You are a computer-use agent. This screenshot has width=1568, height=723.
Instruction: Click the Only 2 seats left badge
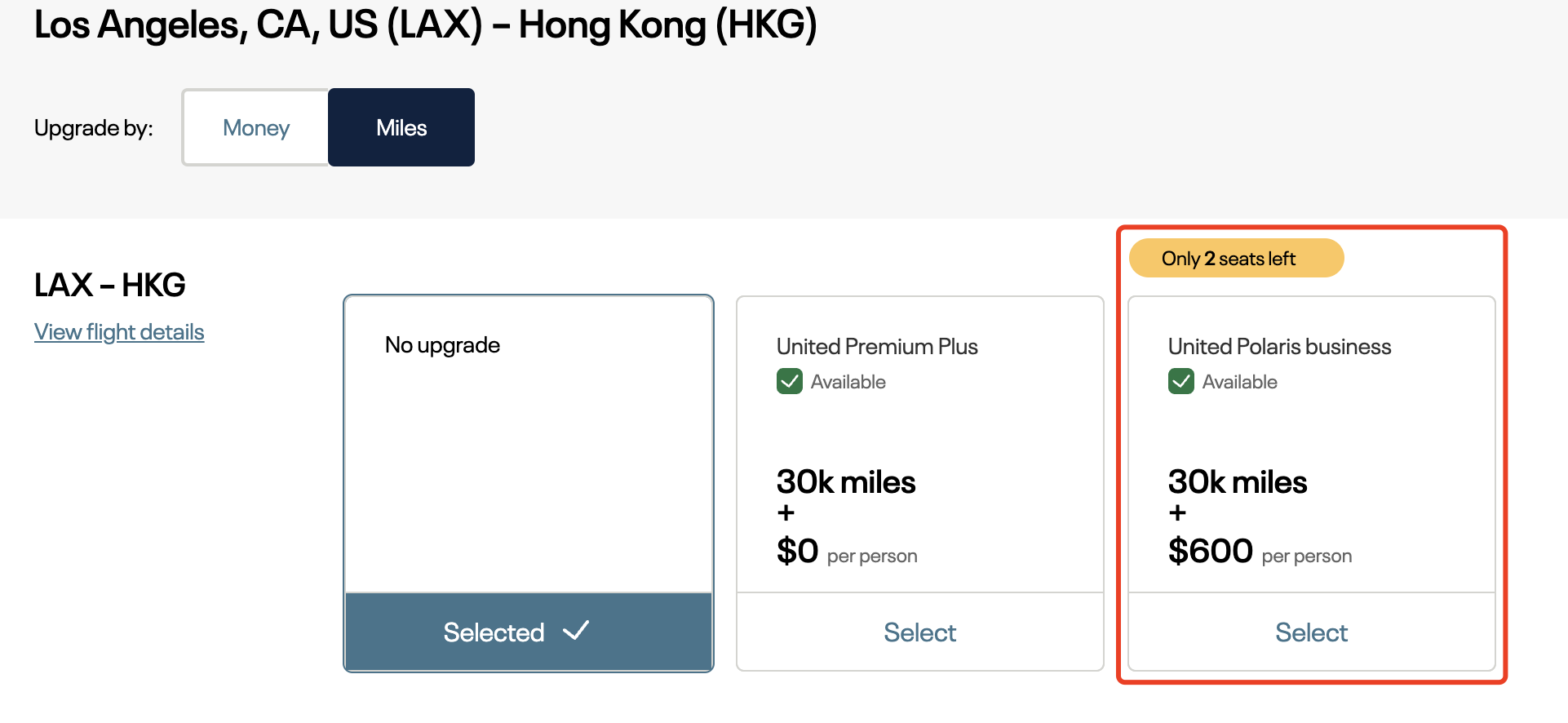(1236, 258)
